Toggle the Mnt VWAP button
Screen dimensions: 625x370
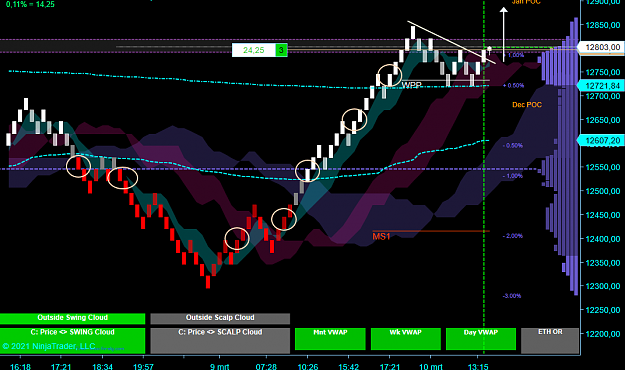tap(330, 339)
